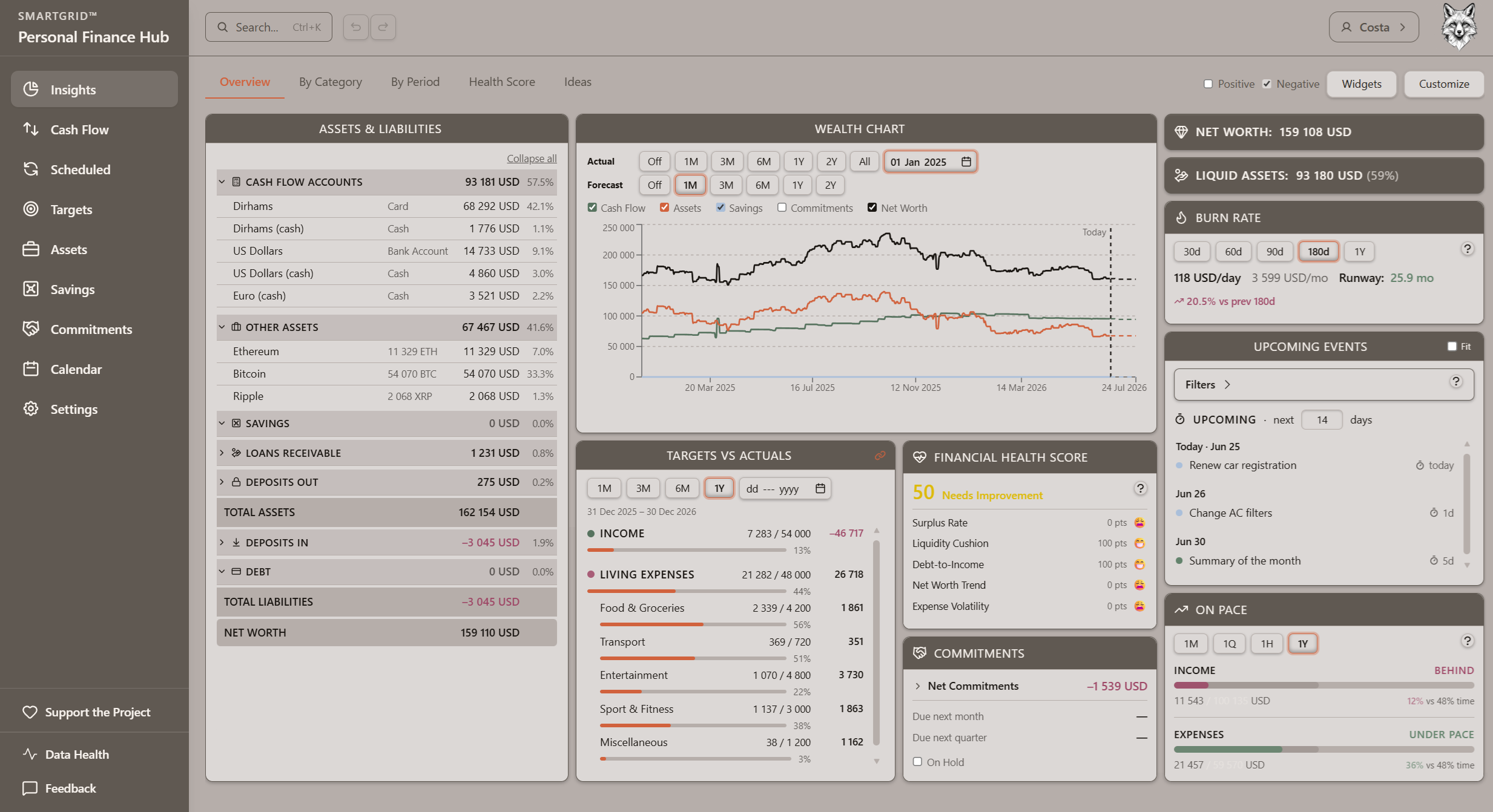Open help for Financial Health Score
Viewport: 1493px width, 812px height.
[1141, 488]
